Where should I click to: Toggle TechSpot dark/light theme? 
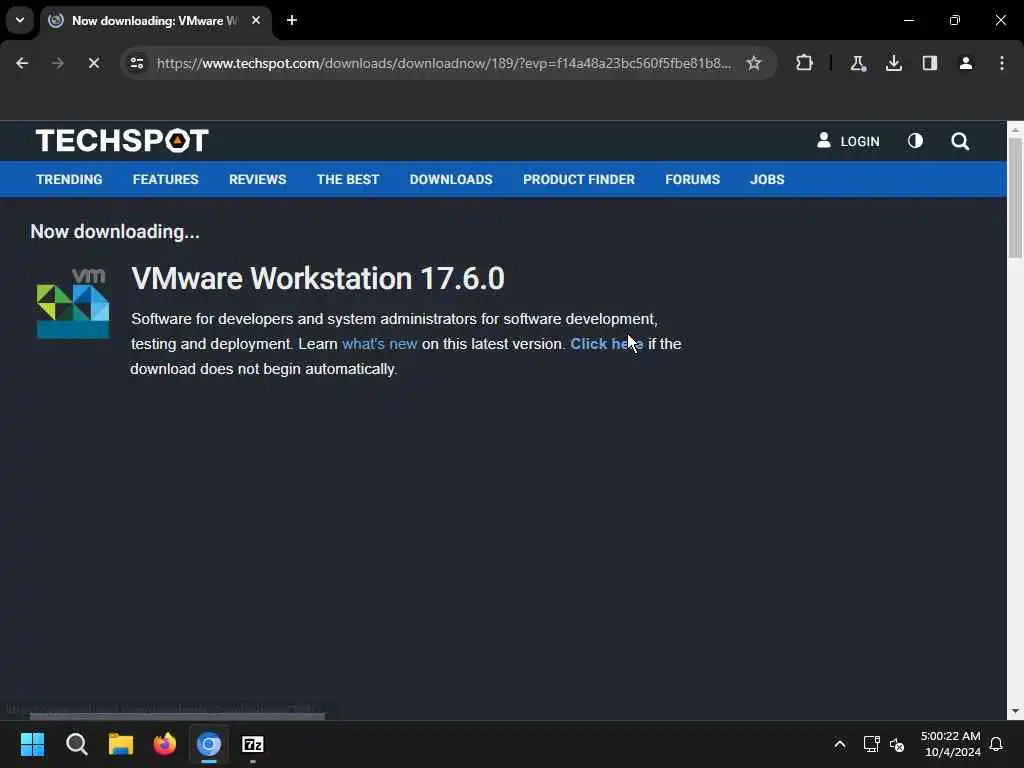click(x=915, y=140)
